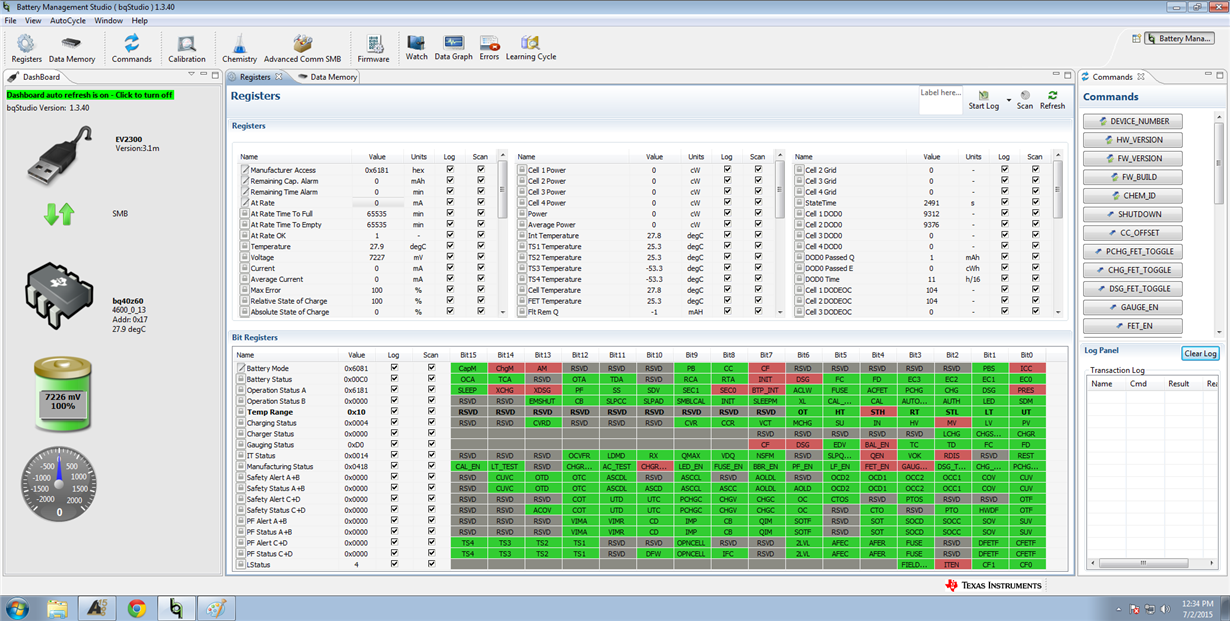Screen dimensions: 1230x621
Task: Open the File menu
Action: 11,20
